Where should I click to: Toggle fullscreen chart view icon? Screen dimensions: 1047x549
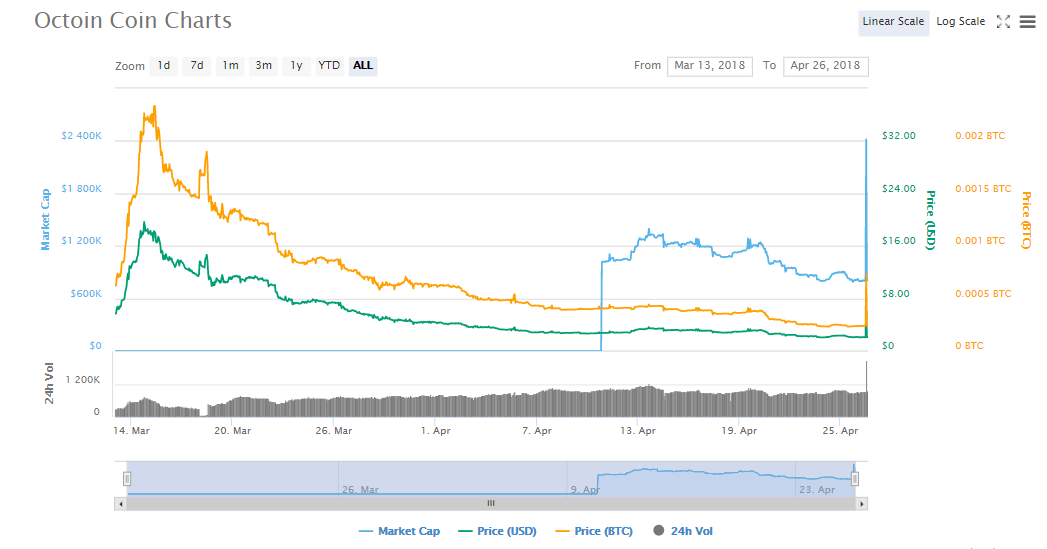[x=1003, y=21]
